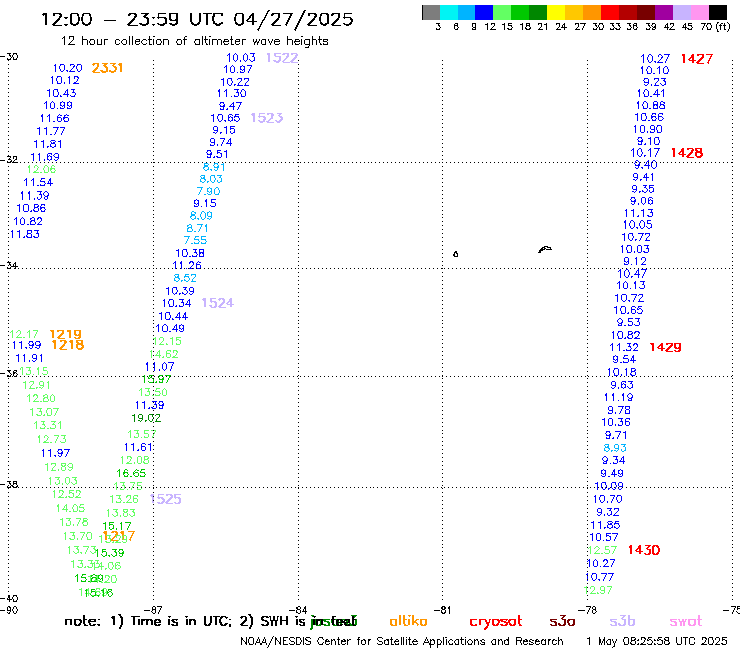
Task: Click the wave height value 10.97
Action: [x=238, y=69]
